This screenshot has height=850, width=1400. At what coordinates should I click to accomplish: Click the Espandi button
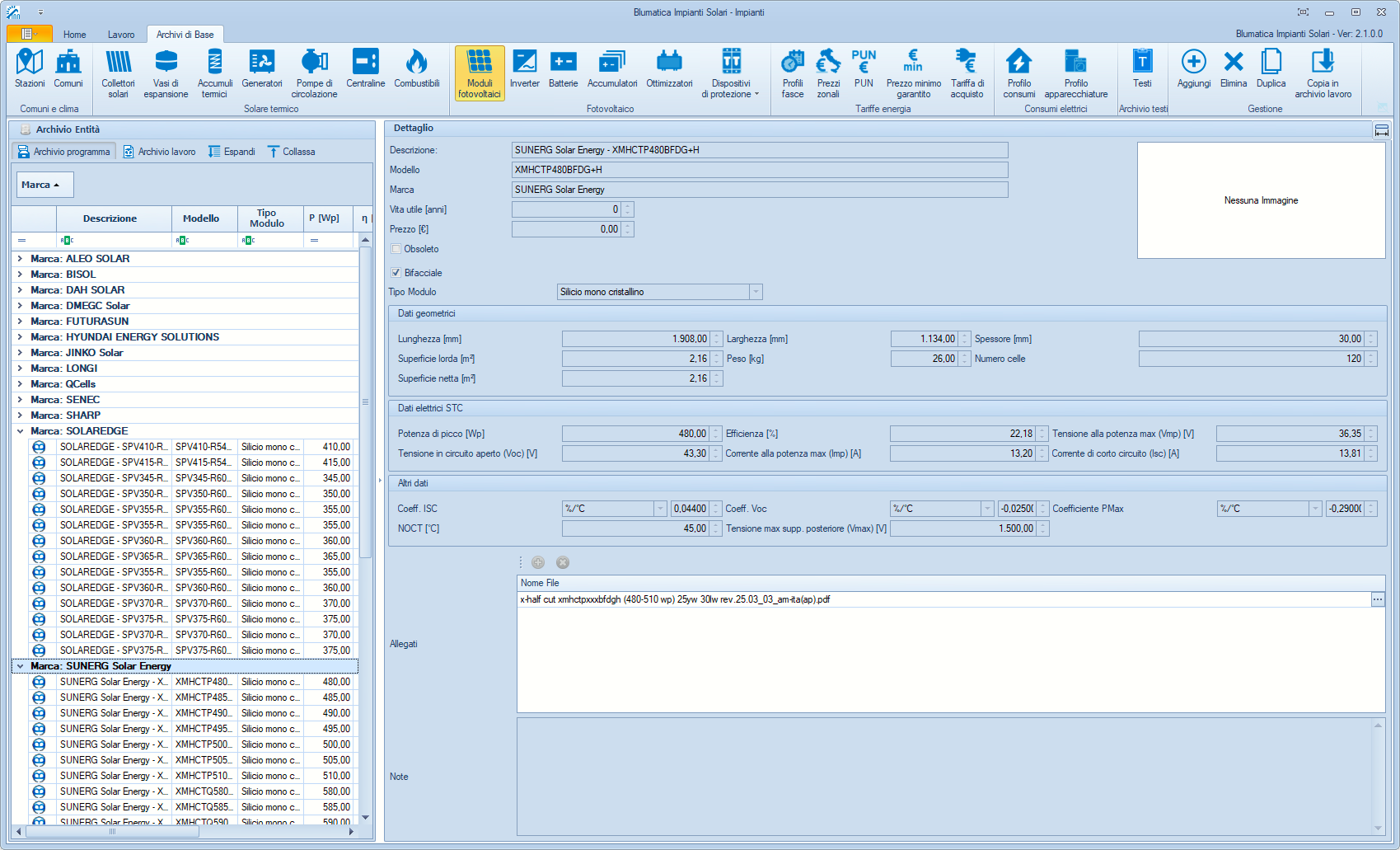point(232,152)
